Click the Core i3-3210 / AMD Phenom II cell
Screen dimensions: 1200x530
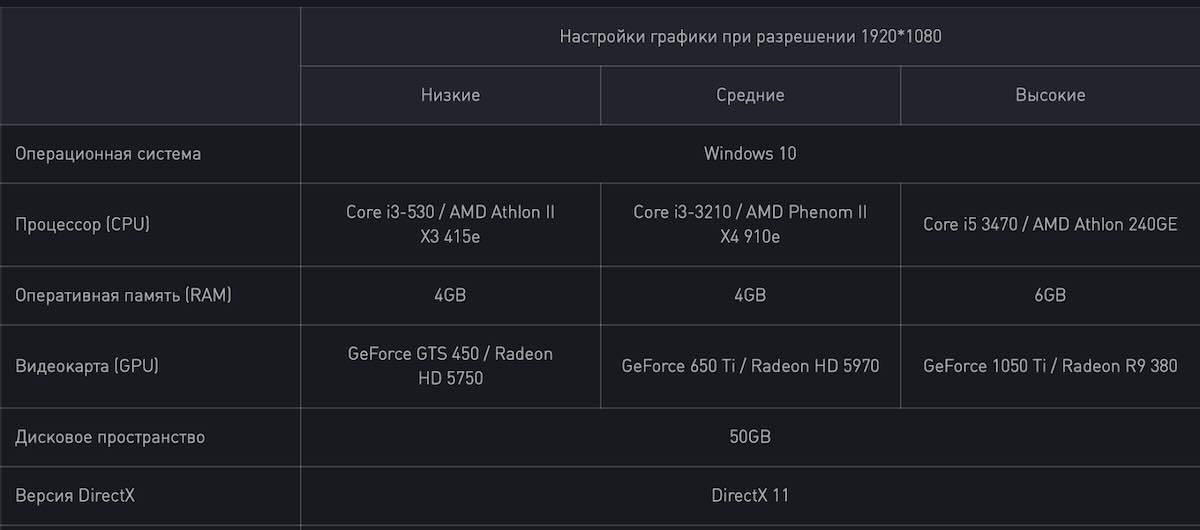(x=750, y=224)
